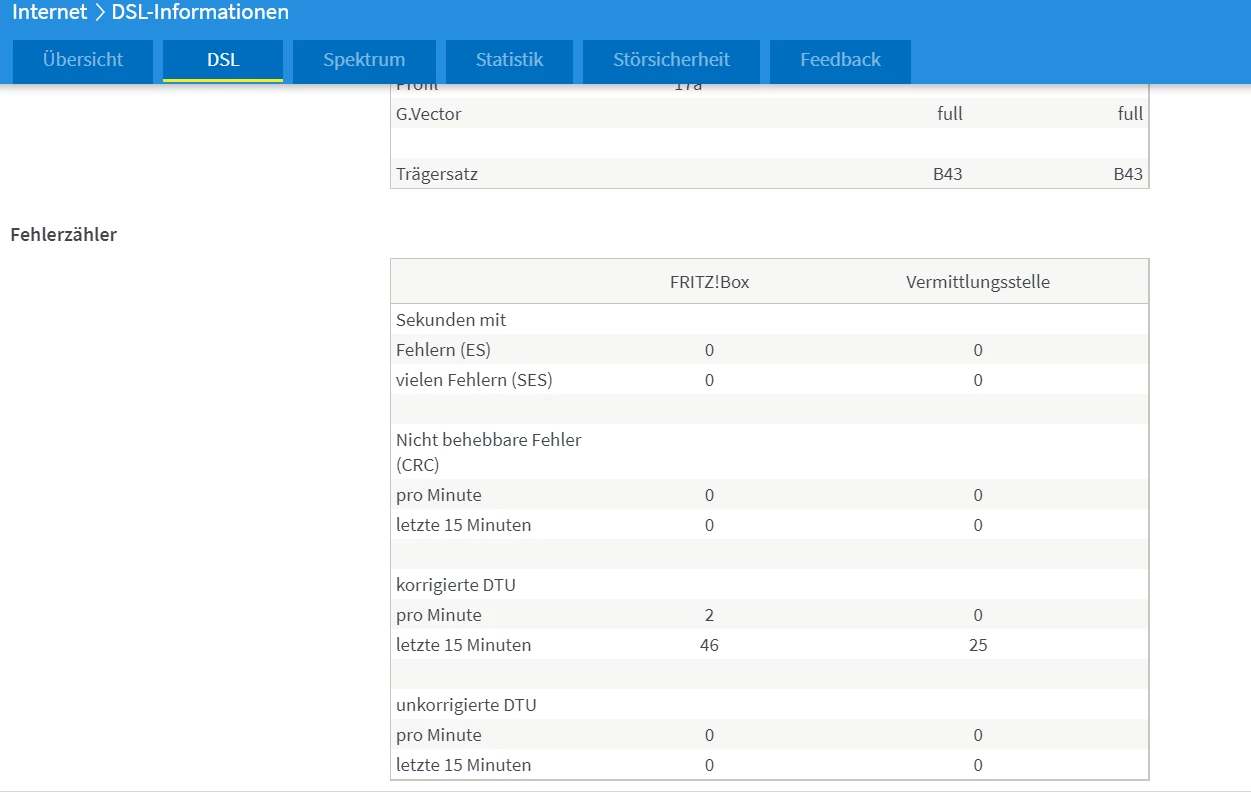Click the G.Vector row label
The image size is (1251, 793).
tap(429, 114)
